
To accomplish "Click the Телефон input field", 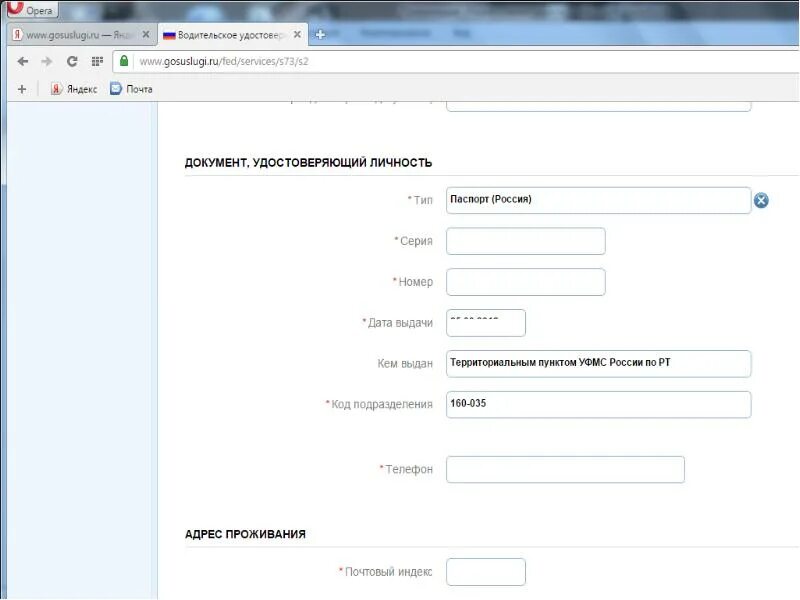I will coord(565,469).
